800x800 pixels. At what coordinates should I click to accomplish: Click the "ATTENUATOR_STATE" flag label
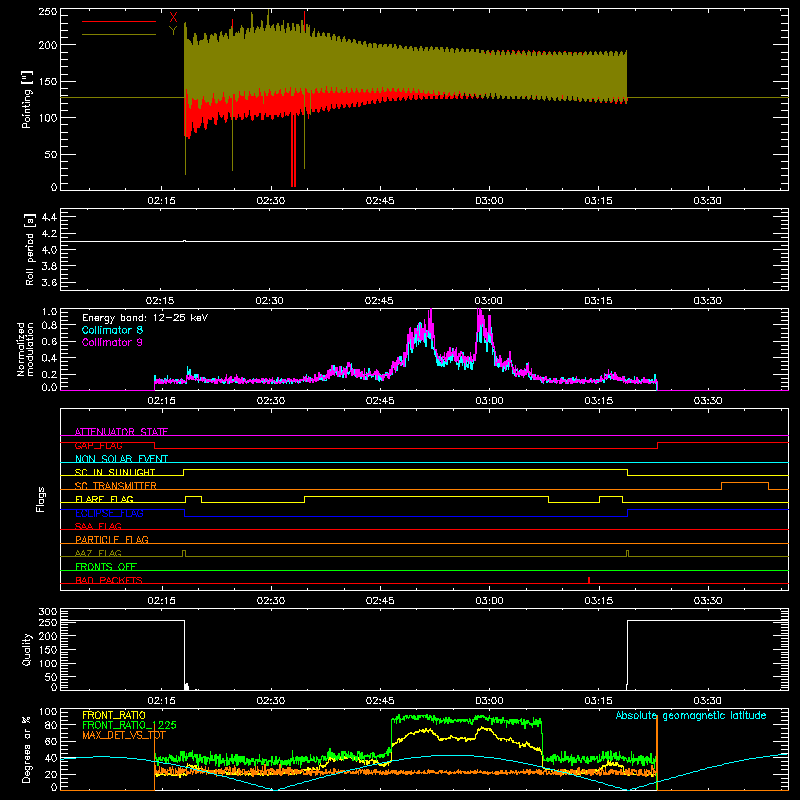[x=121, y=432]
